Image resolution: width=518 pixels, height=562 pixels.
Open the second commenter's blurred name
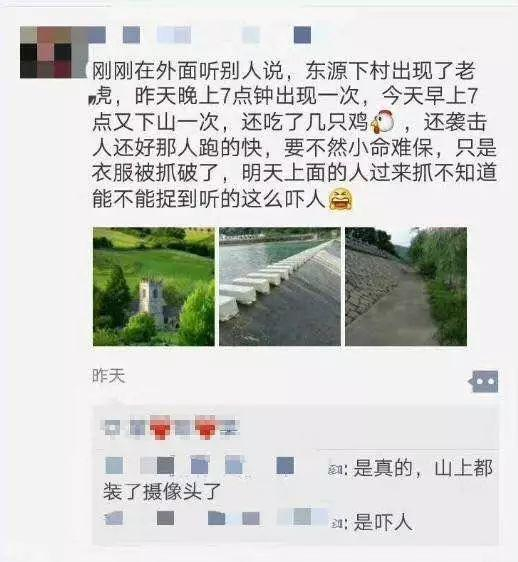click(x=216, y=518)
